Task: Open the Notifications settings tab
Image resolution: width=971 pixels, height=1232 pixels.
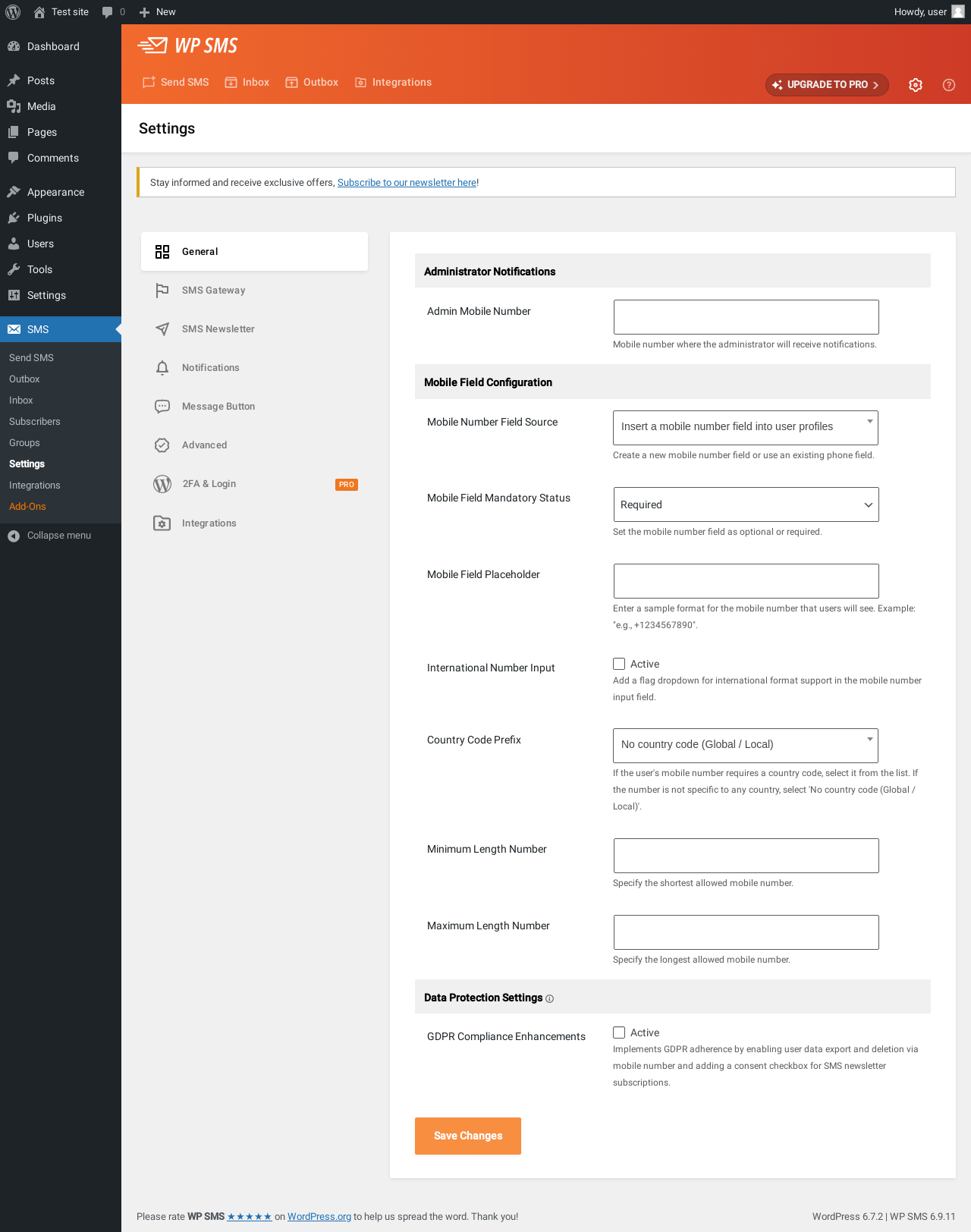Action: click(210, 368)
